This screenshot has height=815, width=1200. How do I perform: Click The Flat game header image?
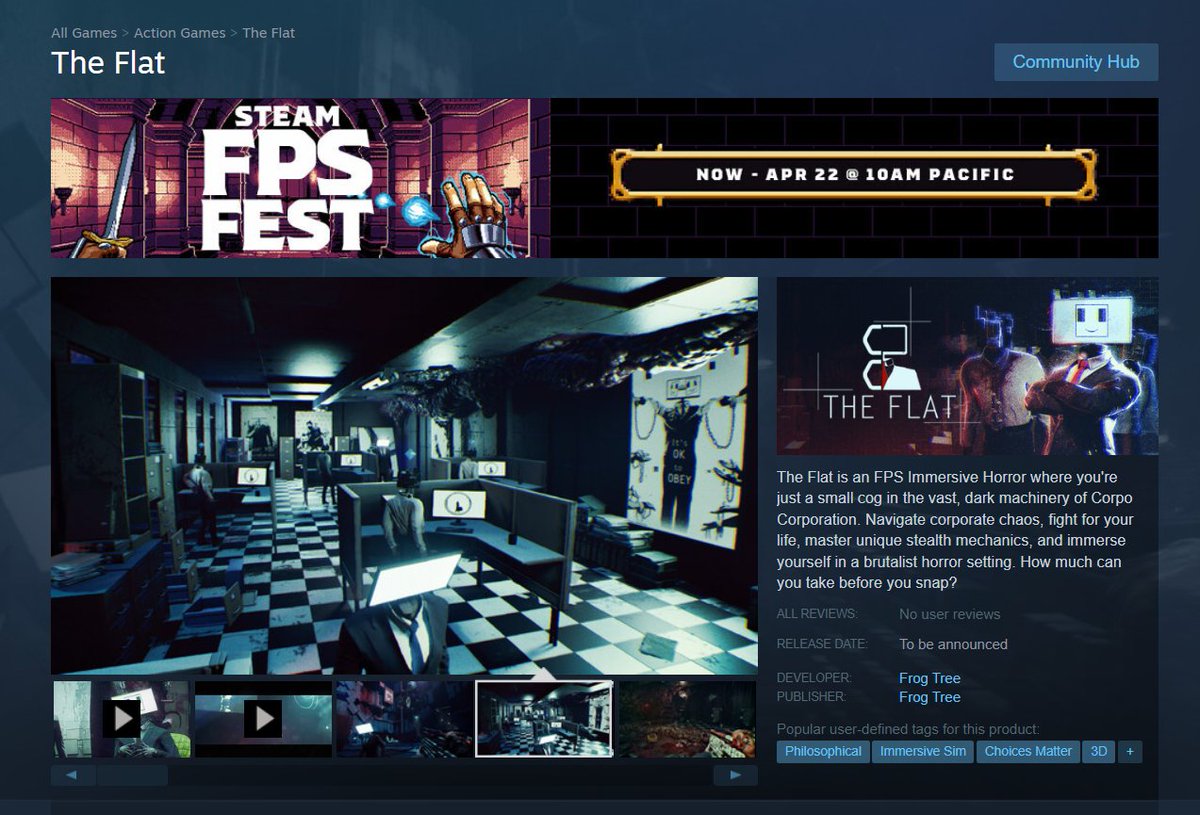pyautogui.click(x=967, y=366)
